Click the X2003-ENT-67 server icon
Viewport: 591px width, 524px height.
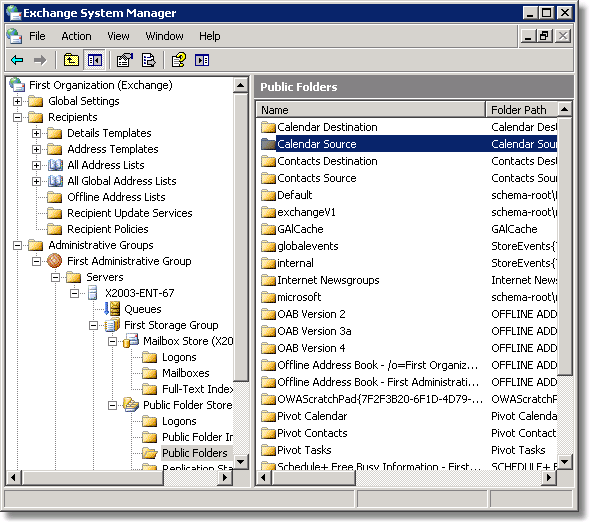[x=92, y=293]
